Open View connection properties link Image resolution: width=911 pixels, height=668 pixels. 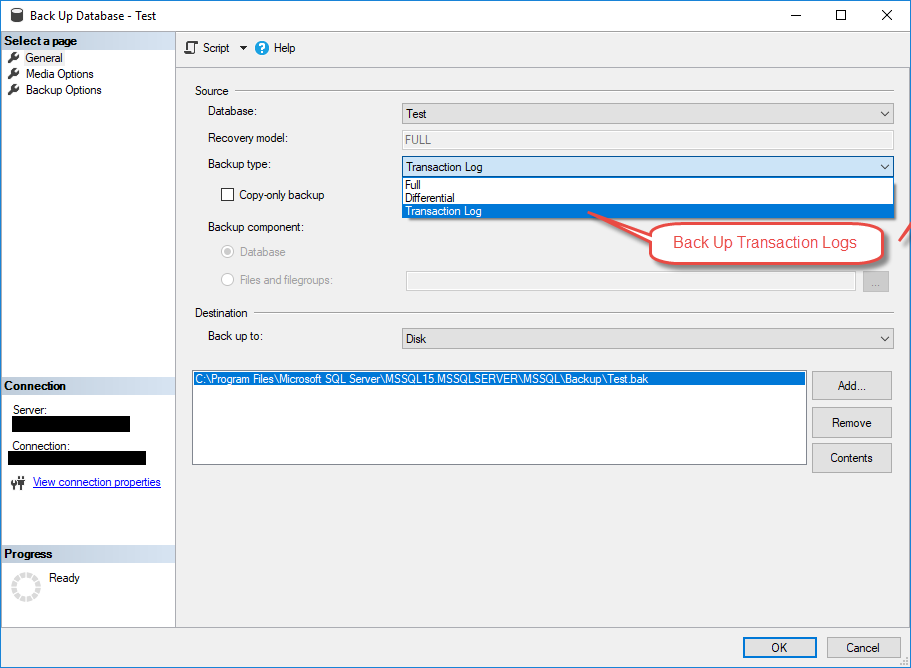click(96, 482)
